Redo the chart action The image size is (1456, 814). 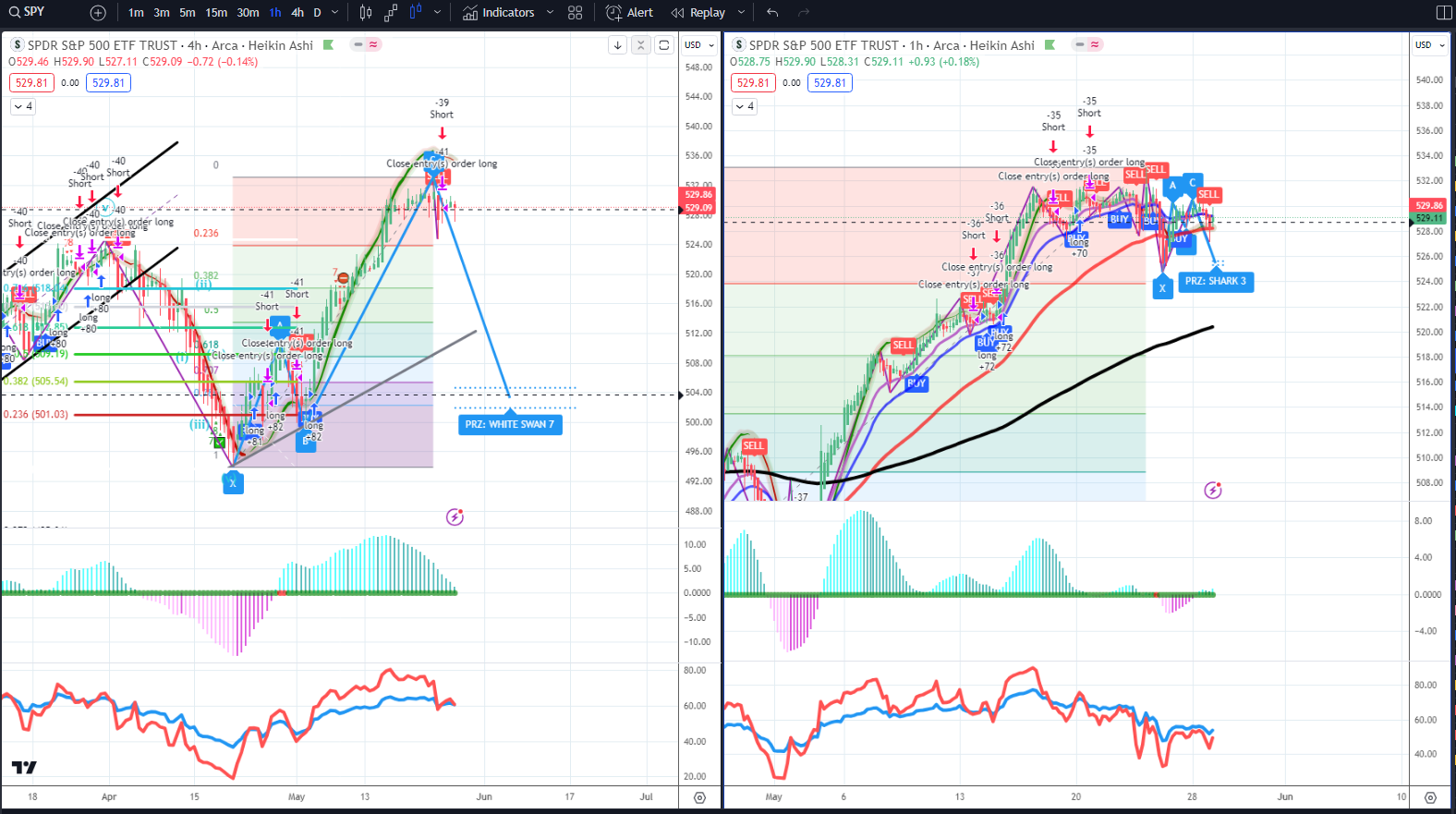[803, 13]
